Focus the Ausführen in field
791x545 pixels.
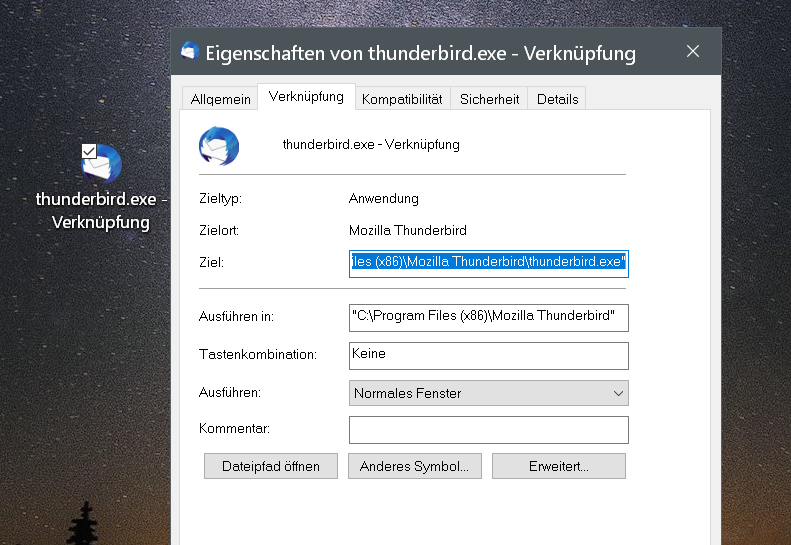click(x=488, y=317)
